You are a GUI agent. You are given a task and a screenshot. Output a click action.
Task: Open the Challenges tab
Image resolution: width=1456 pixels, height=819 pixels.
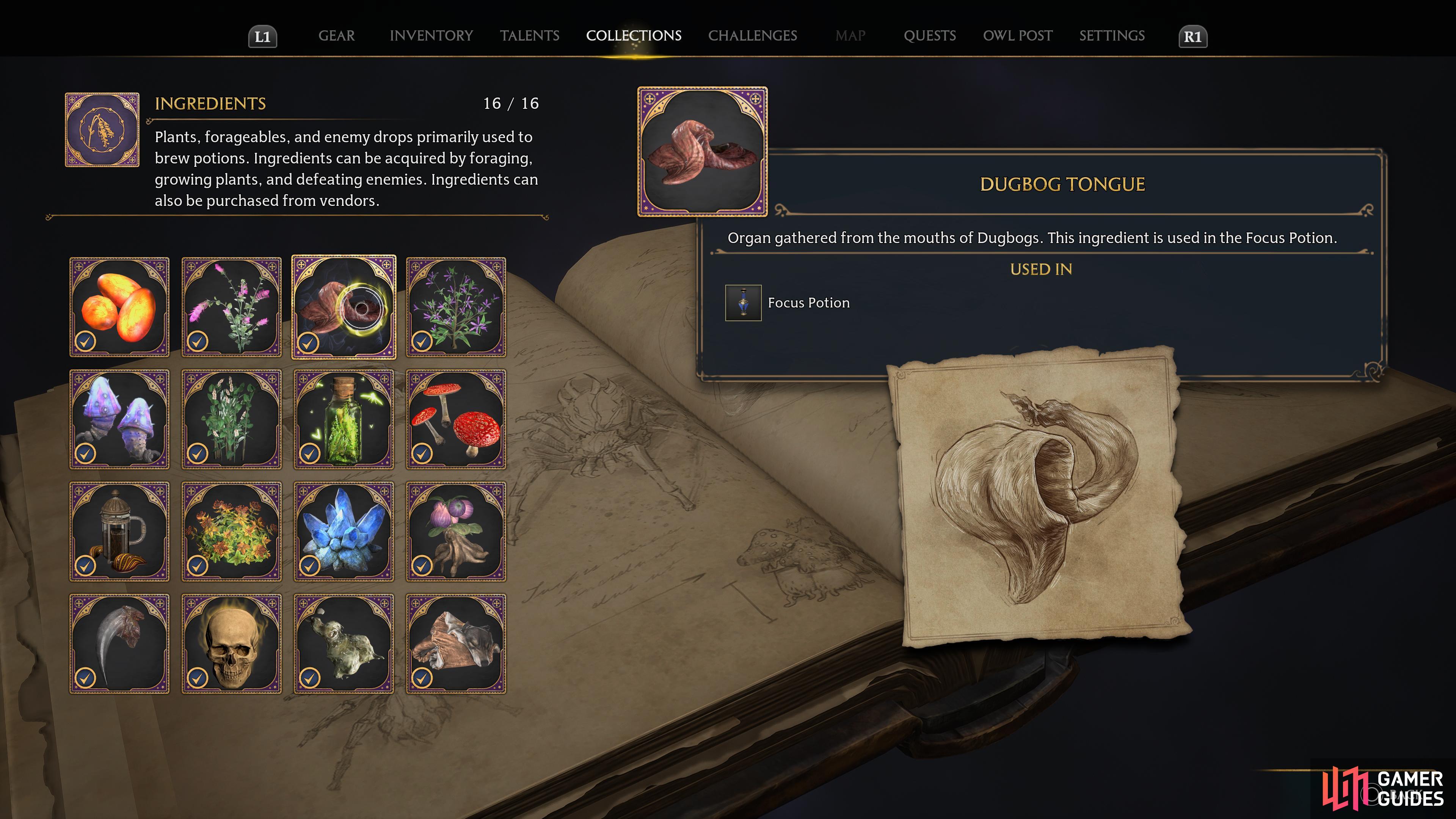pyautogui.click(x=752, y=36)
